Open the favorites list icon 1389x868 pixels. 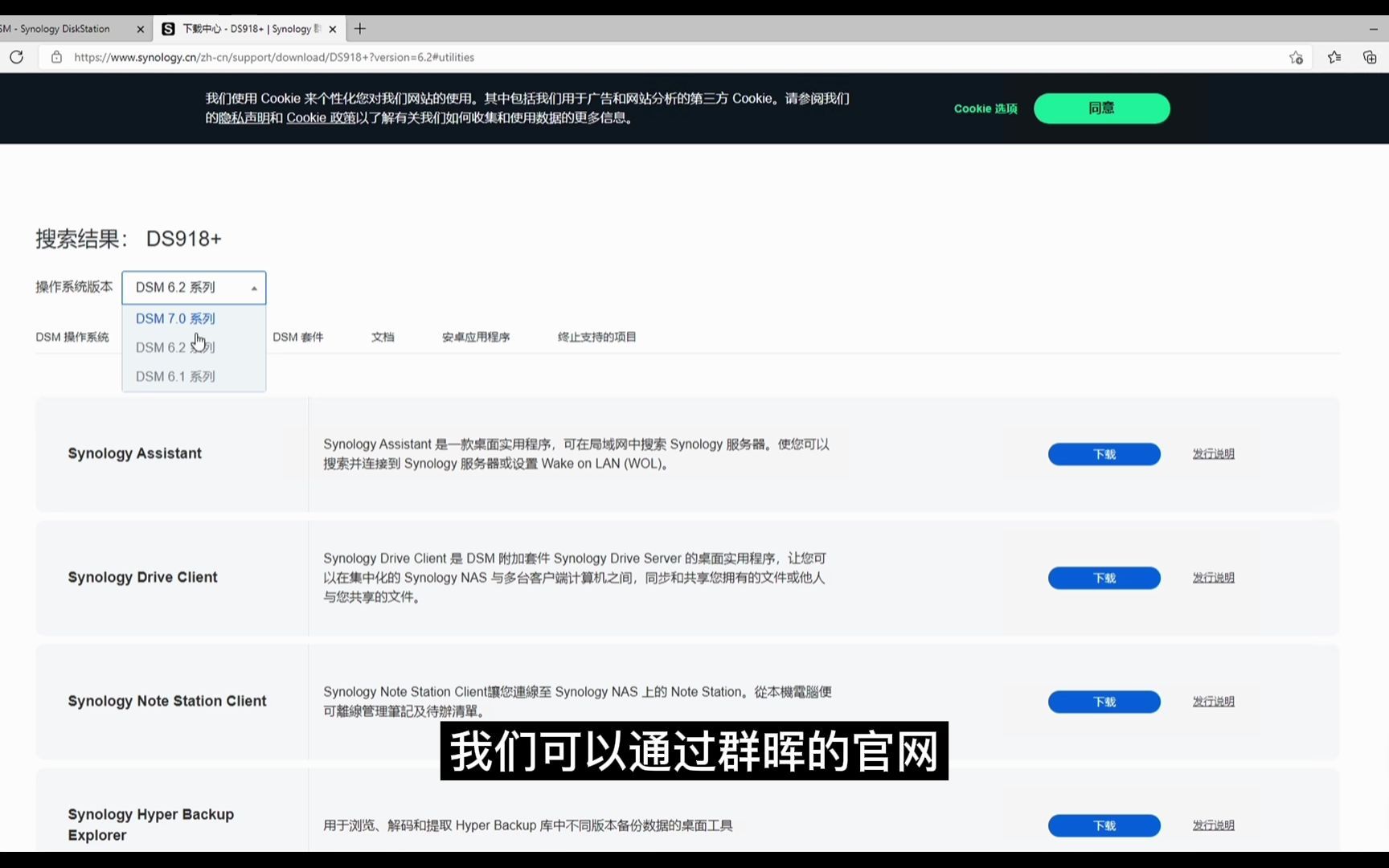(x=1334, y=57)
